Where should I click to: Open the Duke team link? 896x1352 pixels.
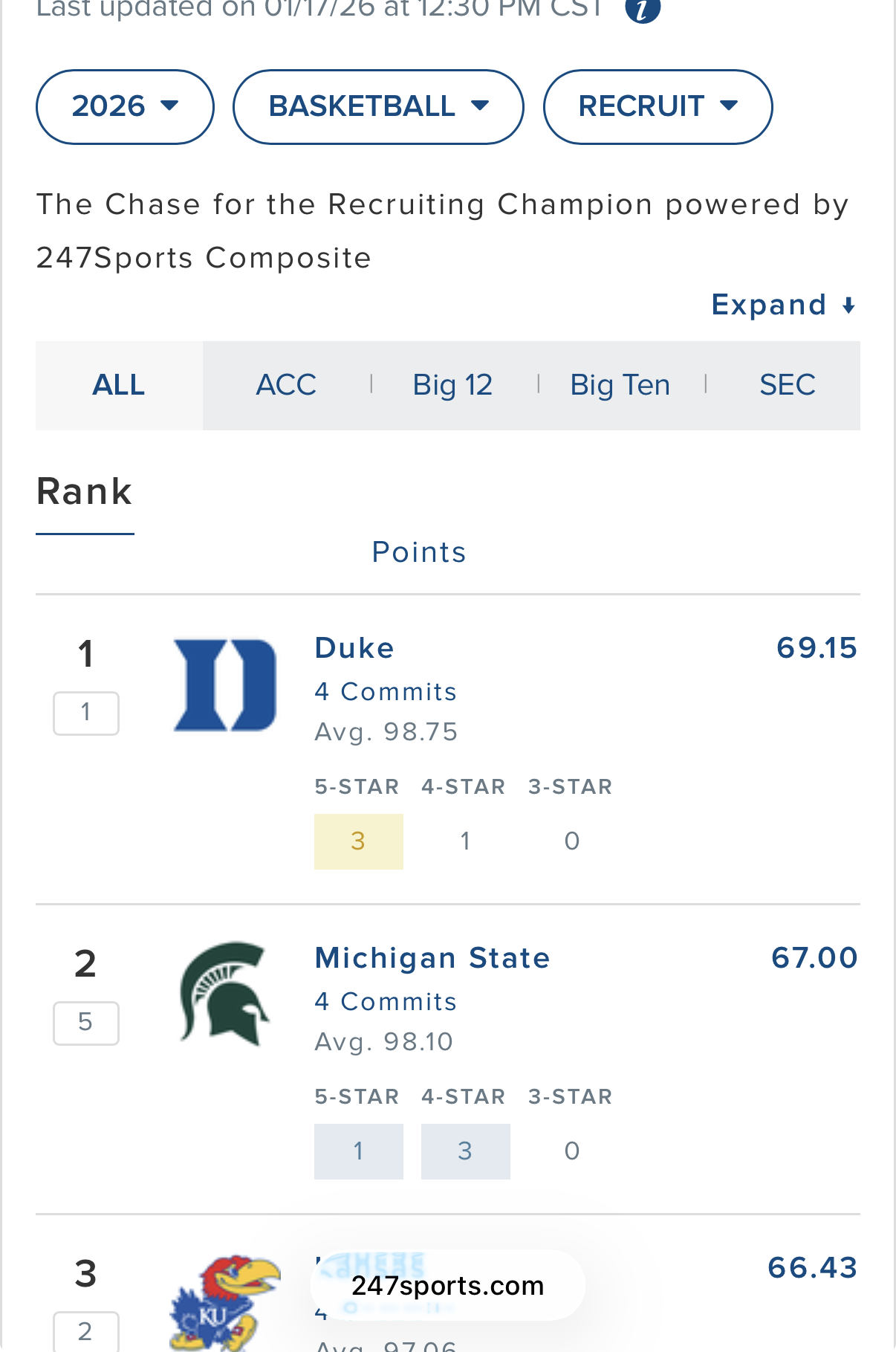tap(354, 648)
